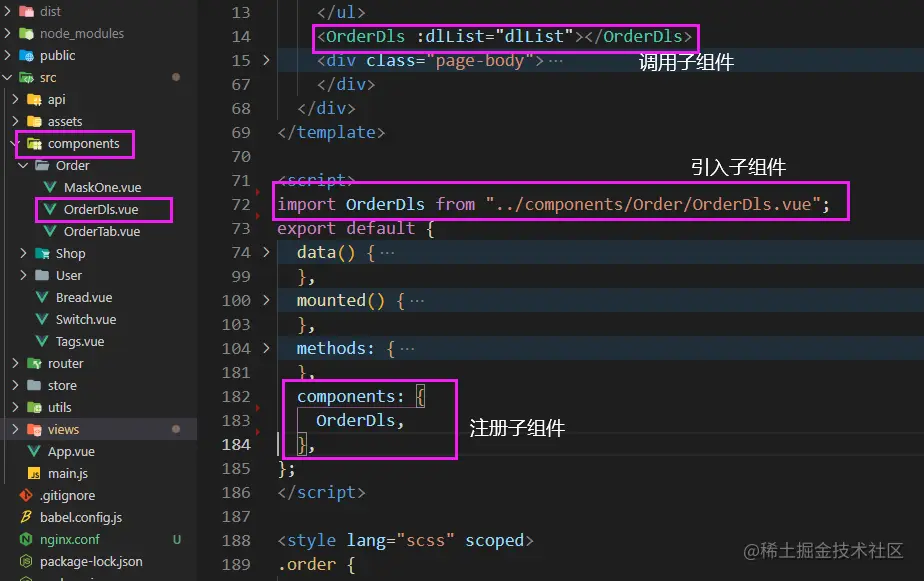Expand the assets folder chevron
This screenshot has height=581, width=924.
16,121
